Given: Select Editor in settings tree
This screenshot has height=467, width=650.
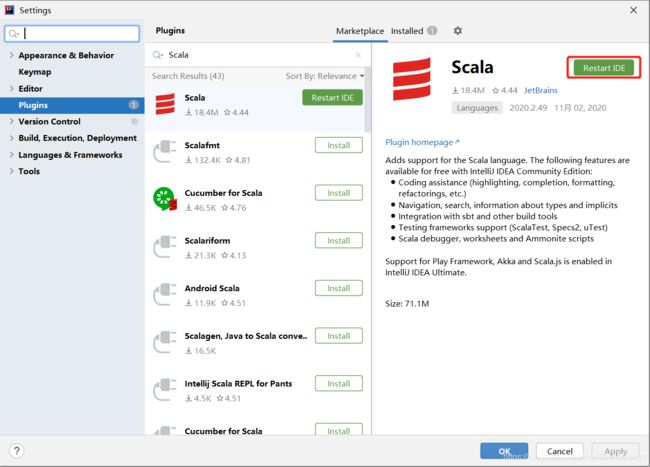Looking at the screenshot, I should coord(30,88).
